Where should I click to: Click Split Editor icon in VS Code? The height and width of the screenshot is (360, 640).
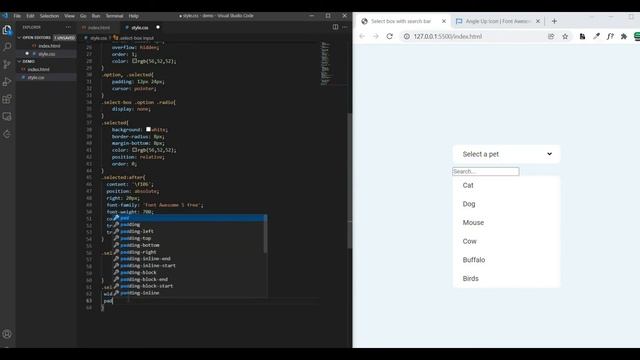click(335, 27)
